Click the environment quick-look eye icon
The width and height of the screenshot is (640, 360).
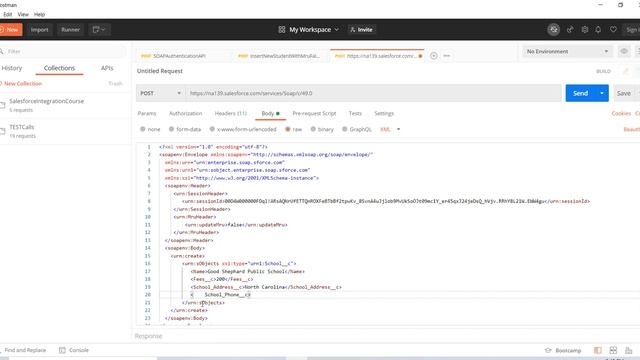pos(624,51)
